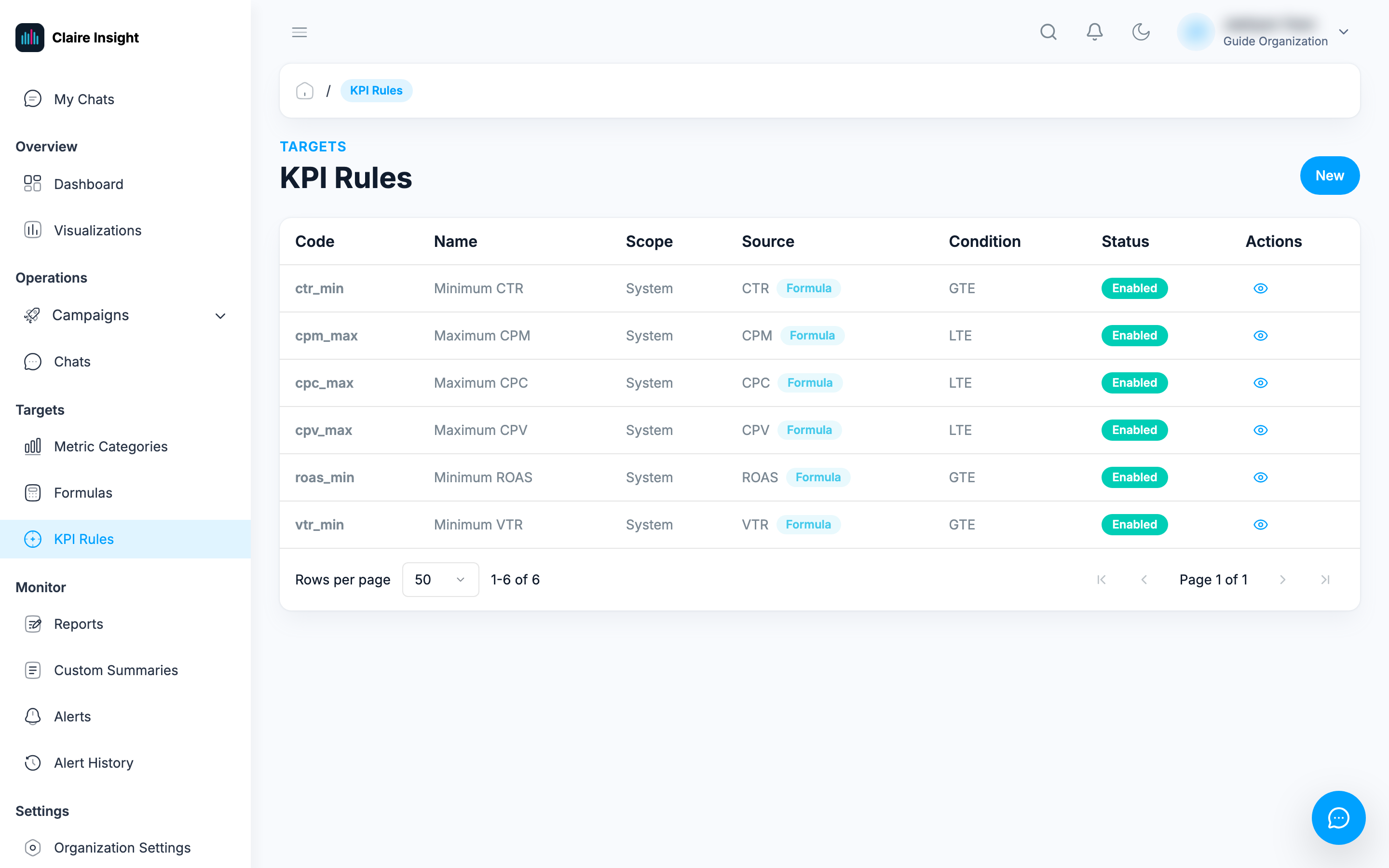Screen dimensions: 1389x868
Task: Click the Formula tag next to ROAS
Action: click(x=818, y=477)
